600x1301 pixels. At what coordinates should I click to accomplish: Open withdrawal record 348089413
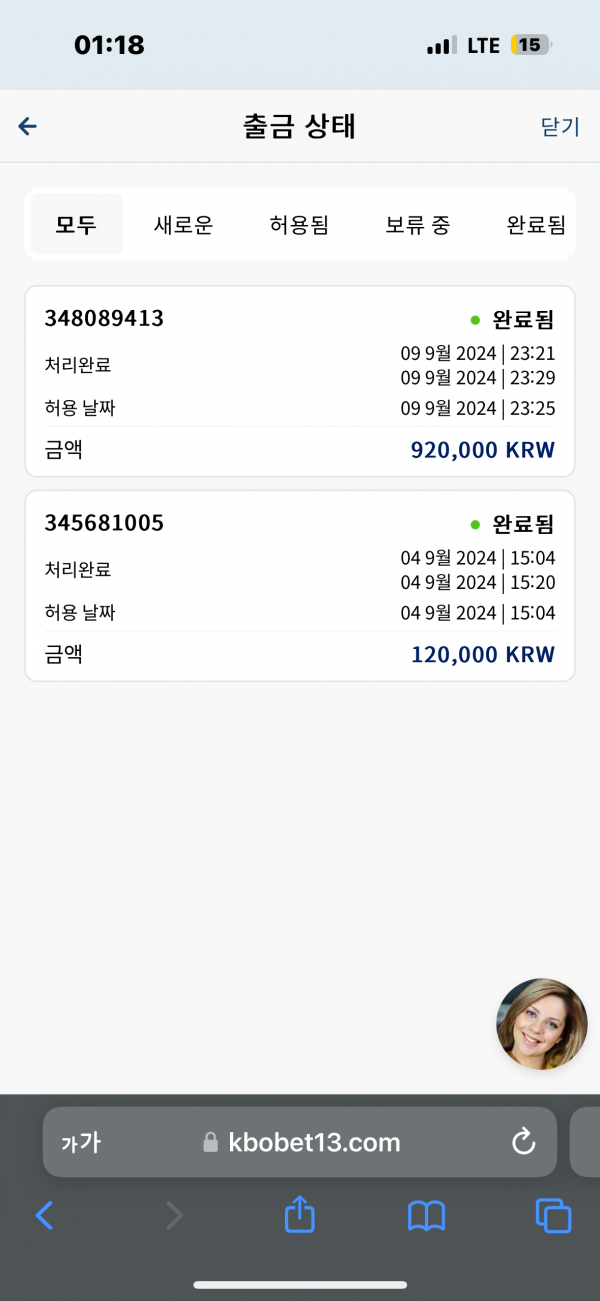tap(300, 381)
